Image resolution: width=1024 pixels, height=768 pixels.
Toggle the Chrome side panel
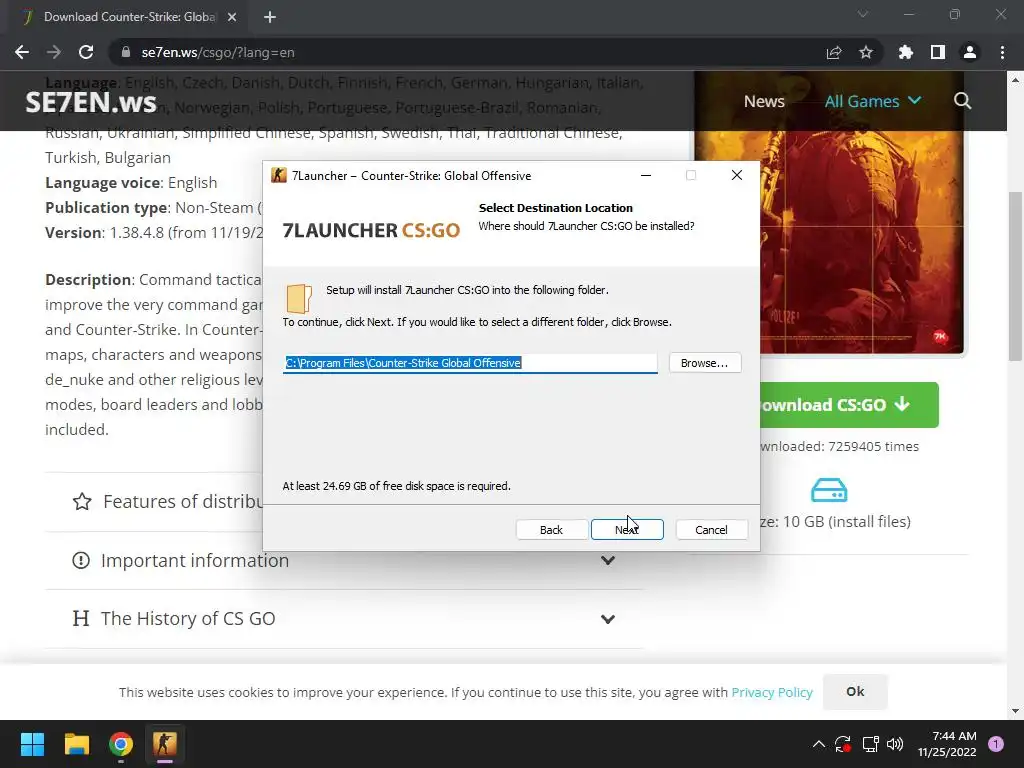coord(938,52)
